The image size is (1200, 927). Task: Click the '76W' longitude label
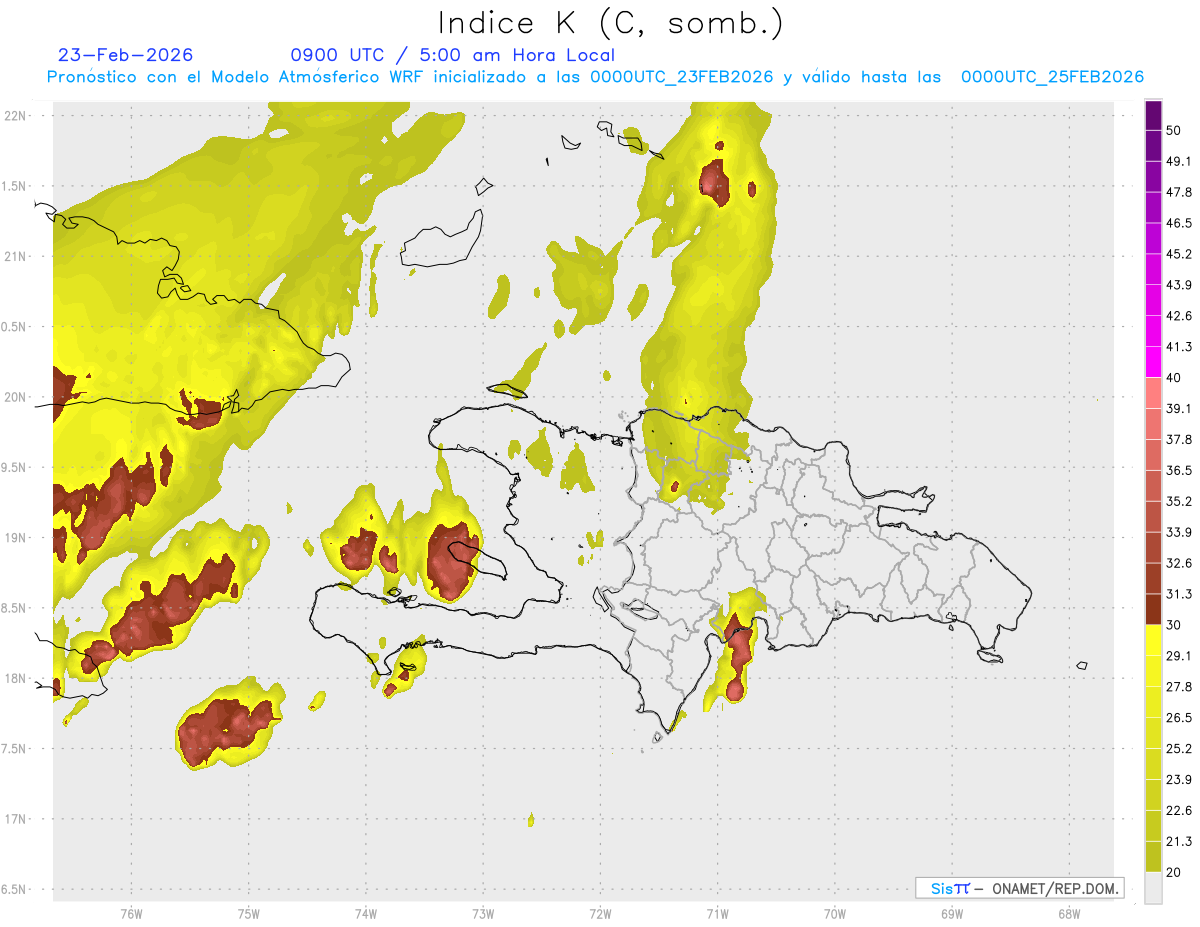[x=131, y=914]
